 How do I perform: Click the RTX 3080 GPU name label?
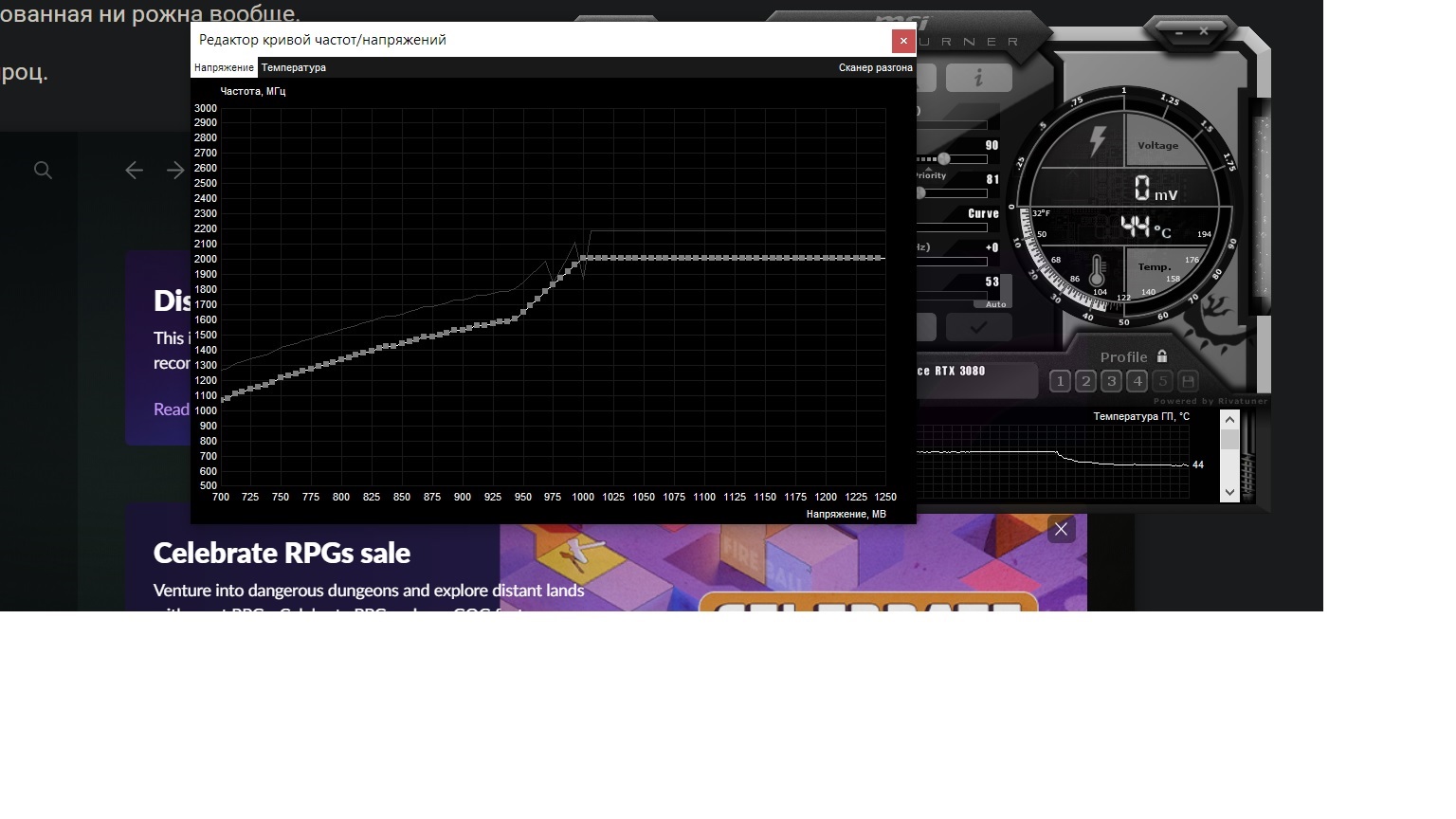point(952,371)
